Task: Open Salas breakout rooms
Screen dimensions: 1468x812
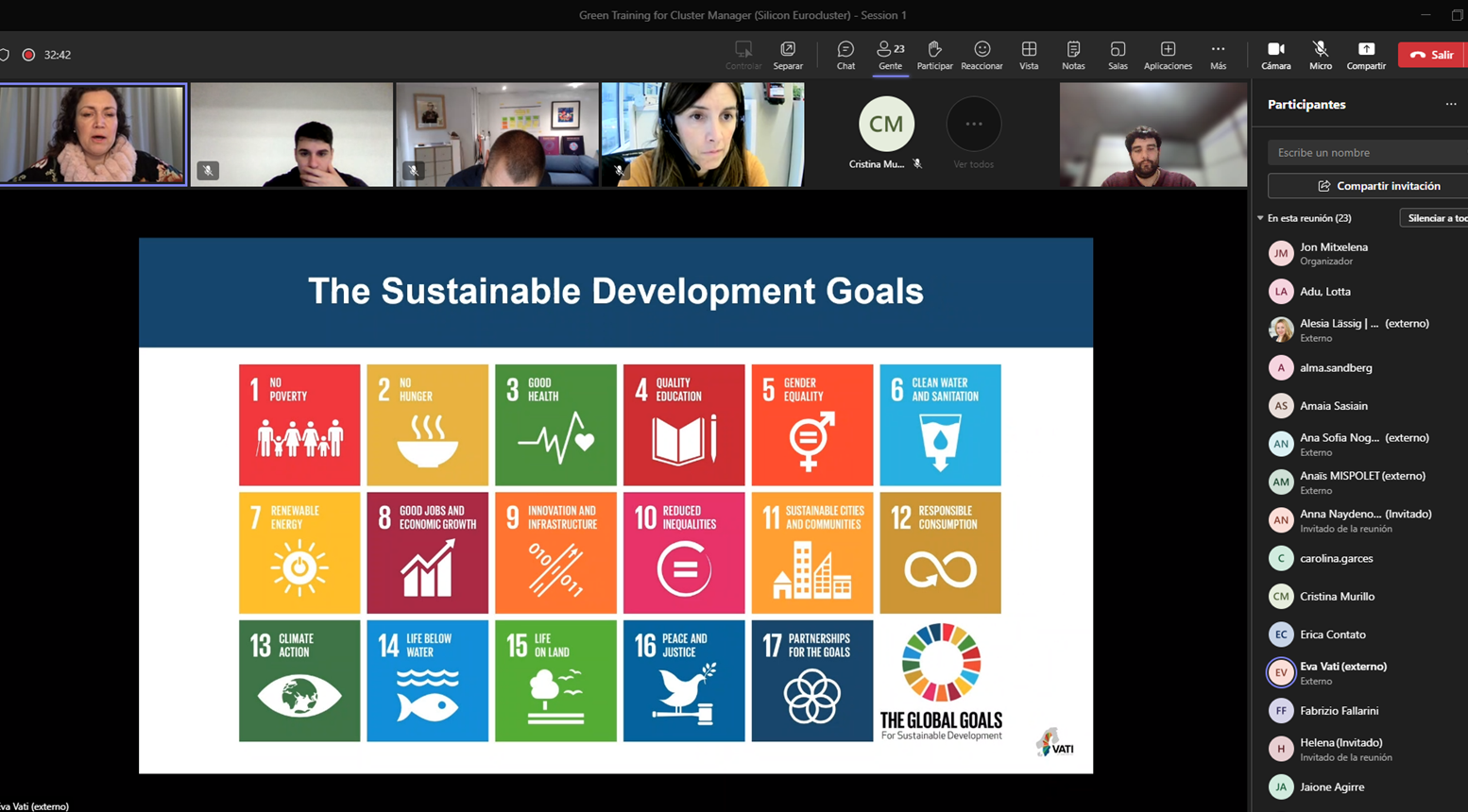Action: pos(1118,55)
